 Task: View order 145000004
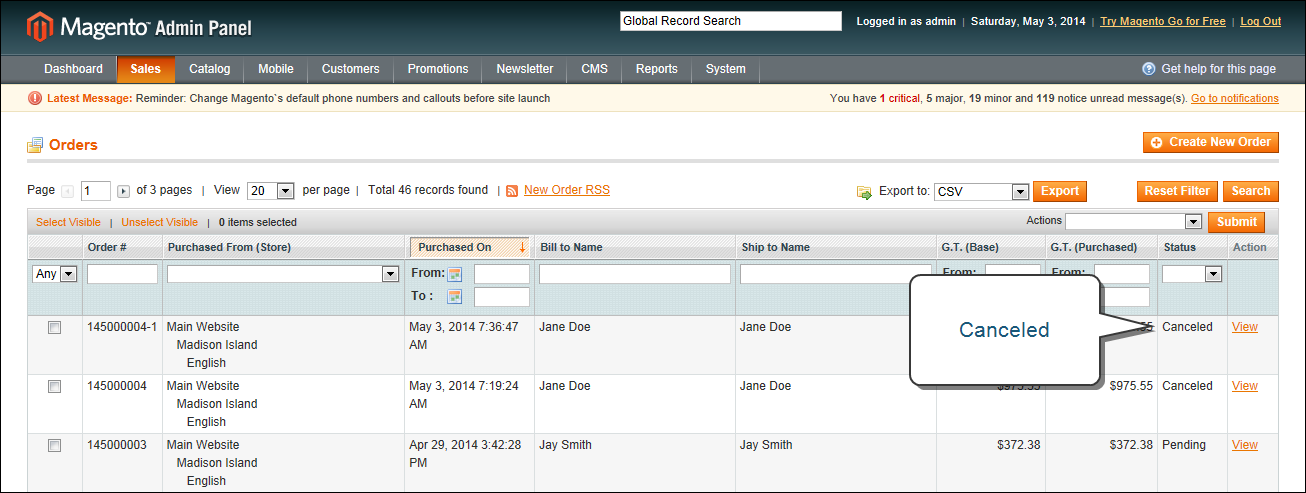tap(1245, 386)
